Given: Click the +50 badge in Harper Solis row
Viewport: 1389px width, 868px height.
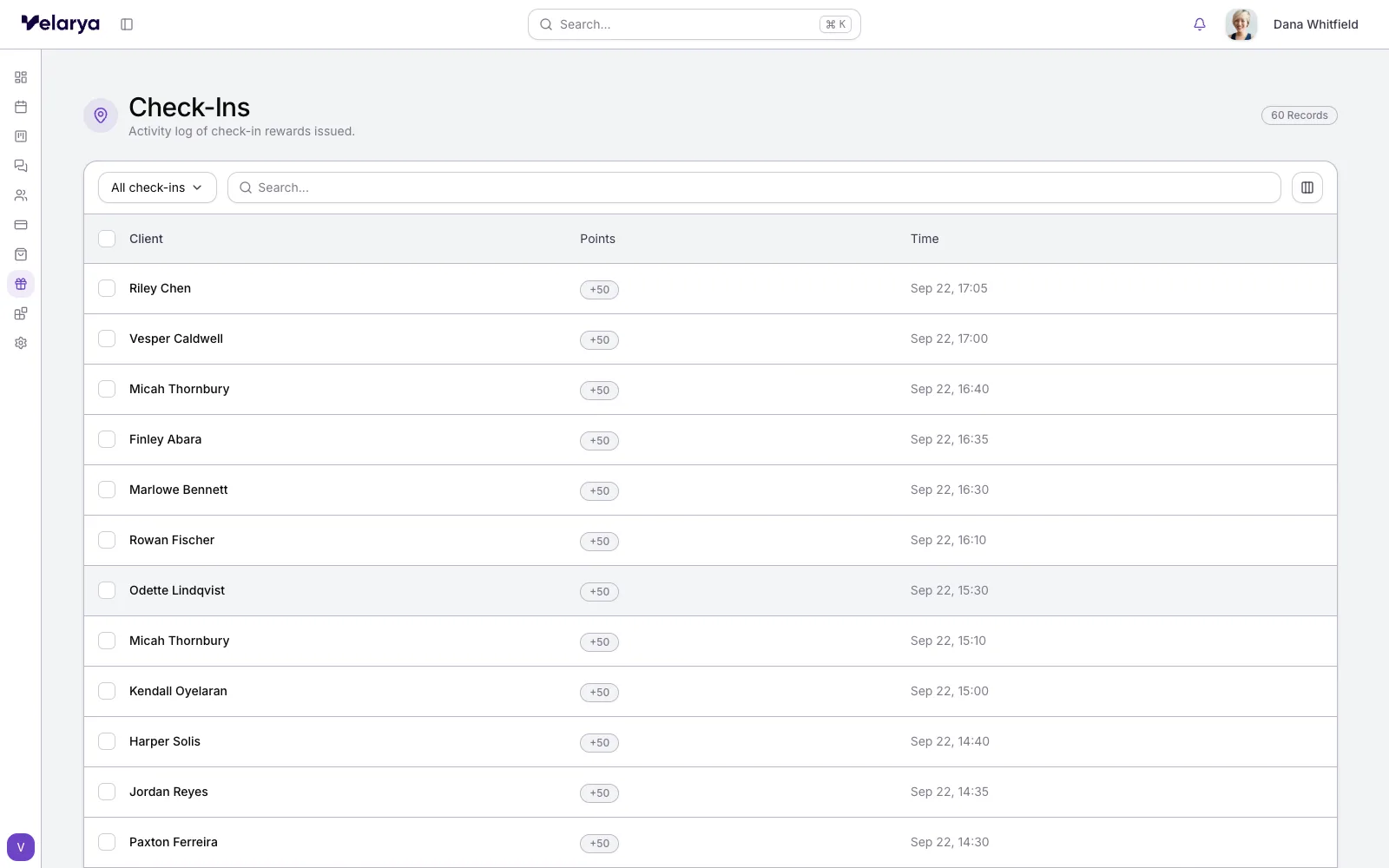Looking at the screenshot, I should [599, 743].
